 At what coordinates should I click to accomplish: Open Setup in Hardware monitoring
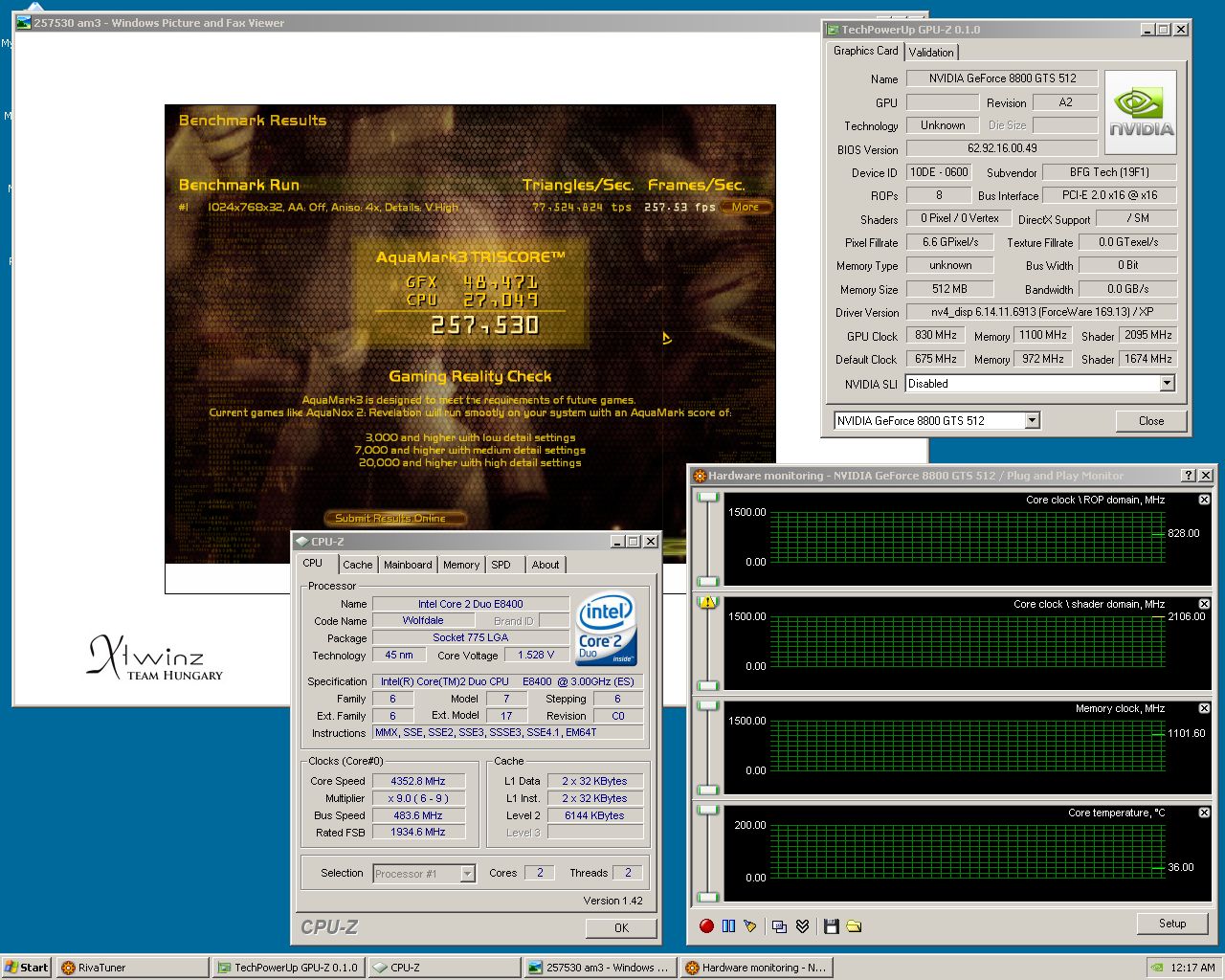tap(1171, 924)
